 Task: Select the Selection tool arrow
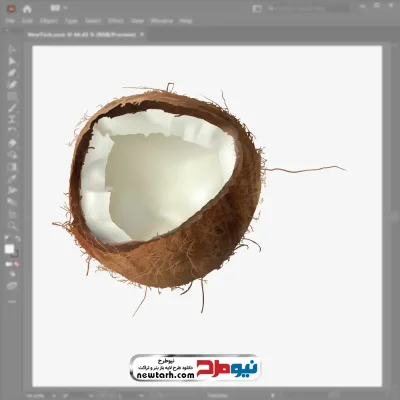12,49
